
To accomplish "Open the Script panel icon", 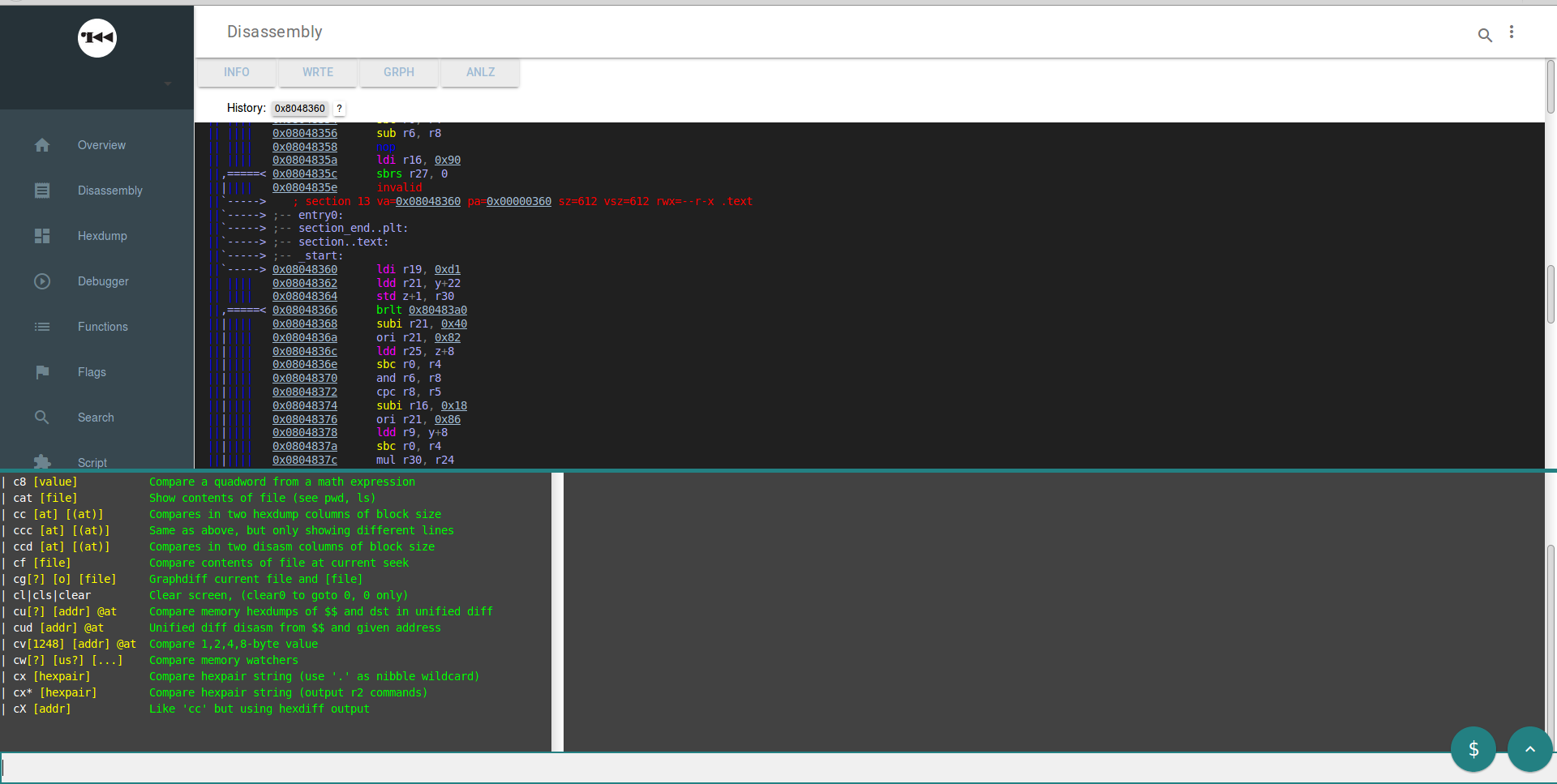I will (x=42, y=461).
